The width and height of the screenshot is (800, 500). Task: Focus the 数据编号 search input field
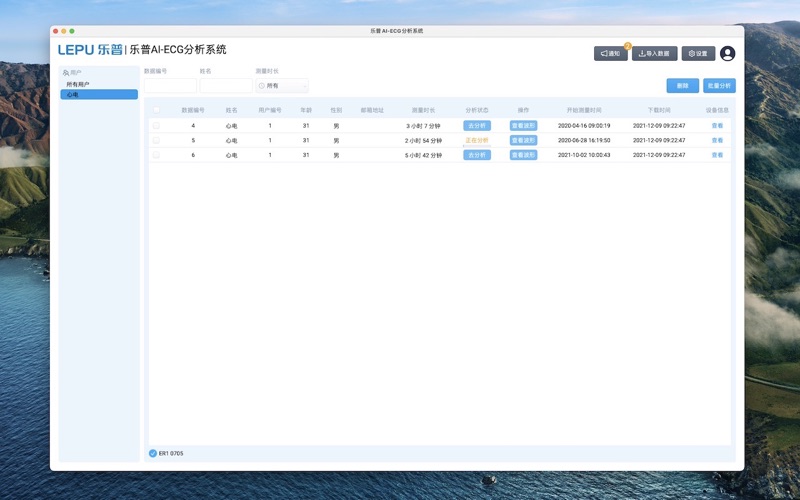(170, 86)
